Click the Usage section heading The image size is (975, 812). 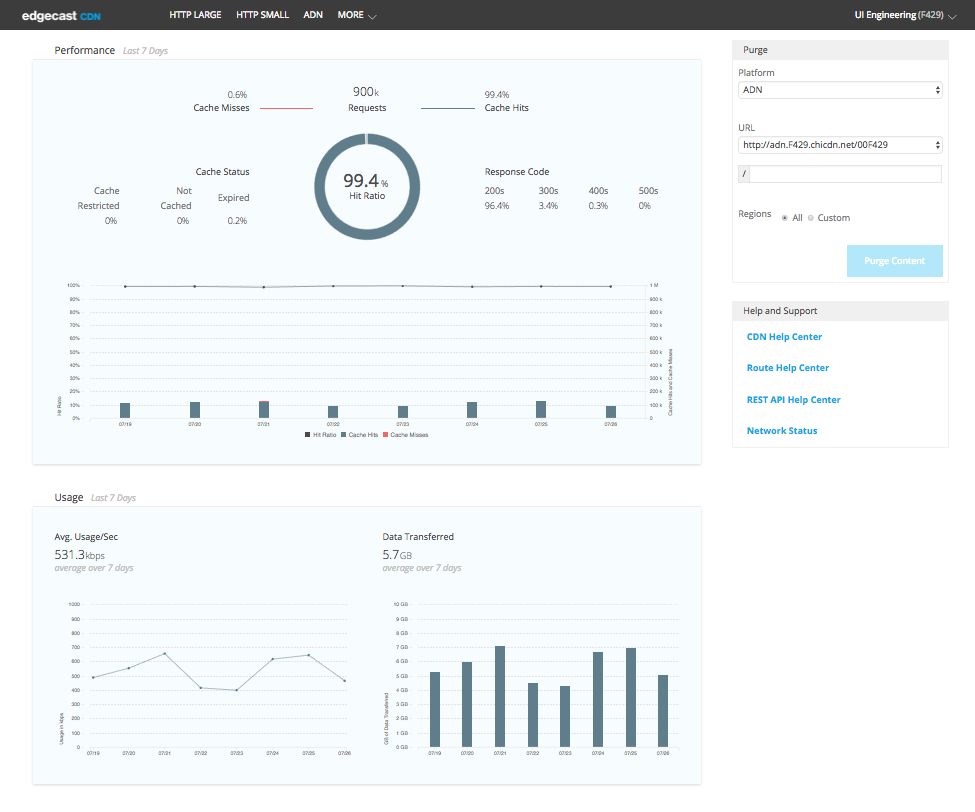(68, 497)
